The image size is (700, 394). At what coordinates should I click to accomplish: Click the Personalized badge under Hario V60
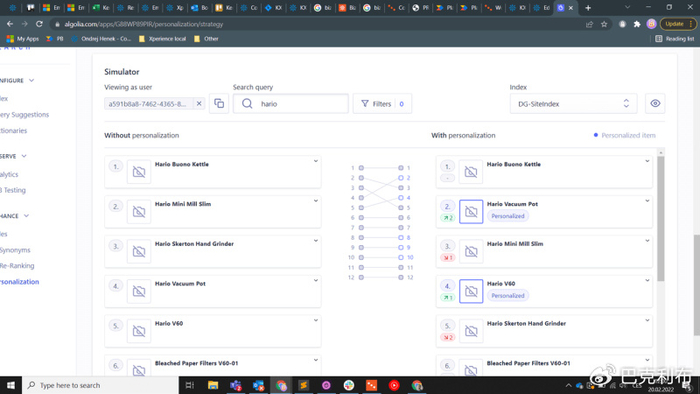(x=508, y=295)
